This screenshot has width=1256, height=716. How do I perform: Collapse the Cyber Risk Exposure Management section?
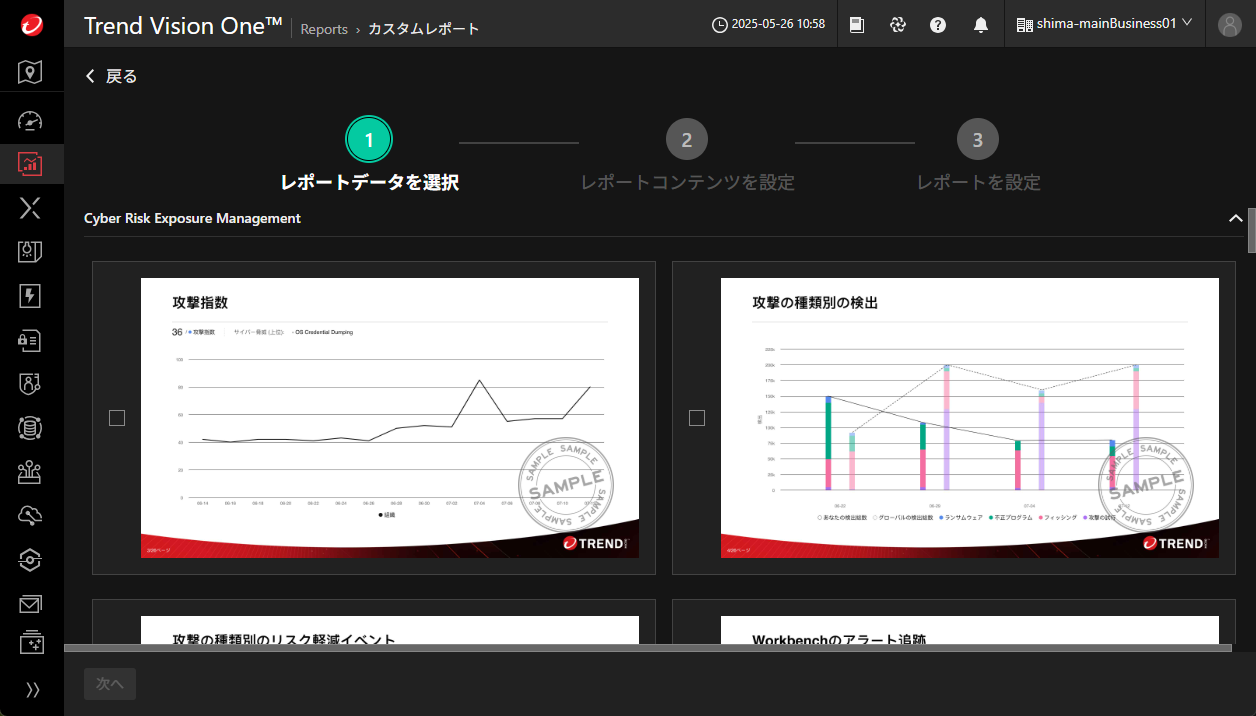[x=1235, y=218]
